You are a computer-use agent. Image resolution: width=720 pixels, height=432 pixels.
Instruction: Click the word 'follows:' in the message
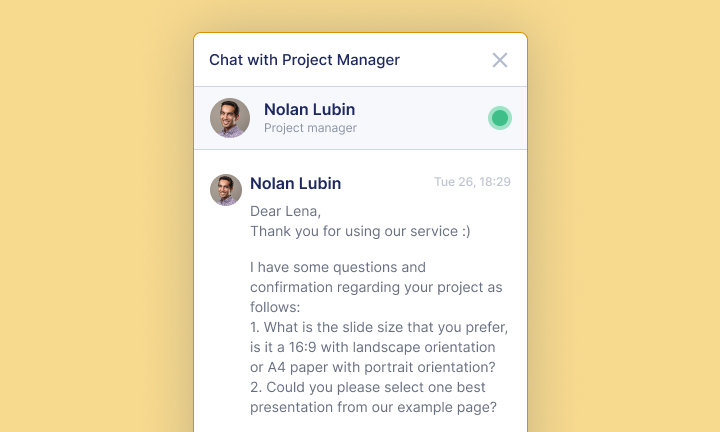[275, 307]
